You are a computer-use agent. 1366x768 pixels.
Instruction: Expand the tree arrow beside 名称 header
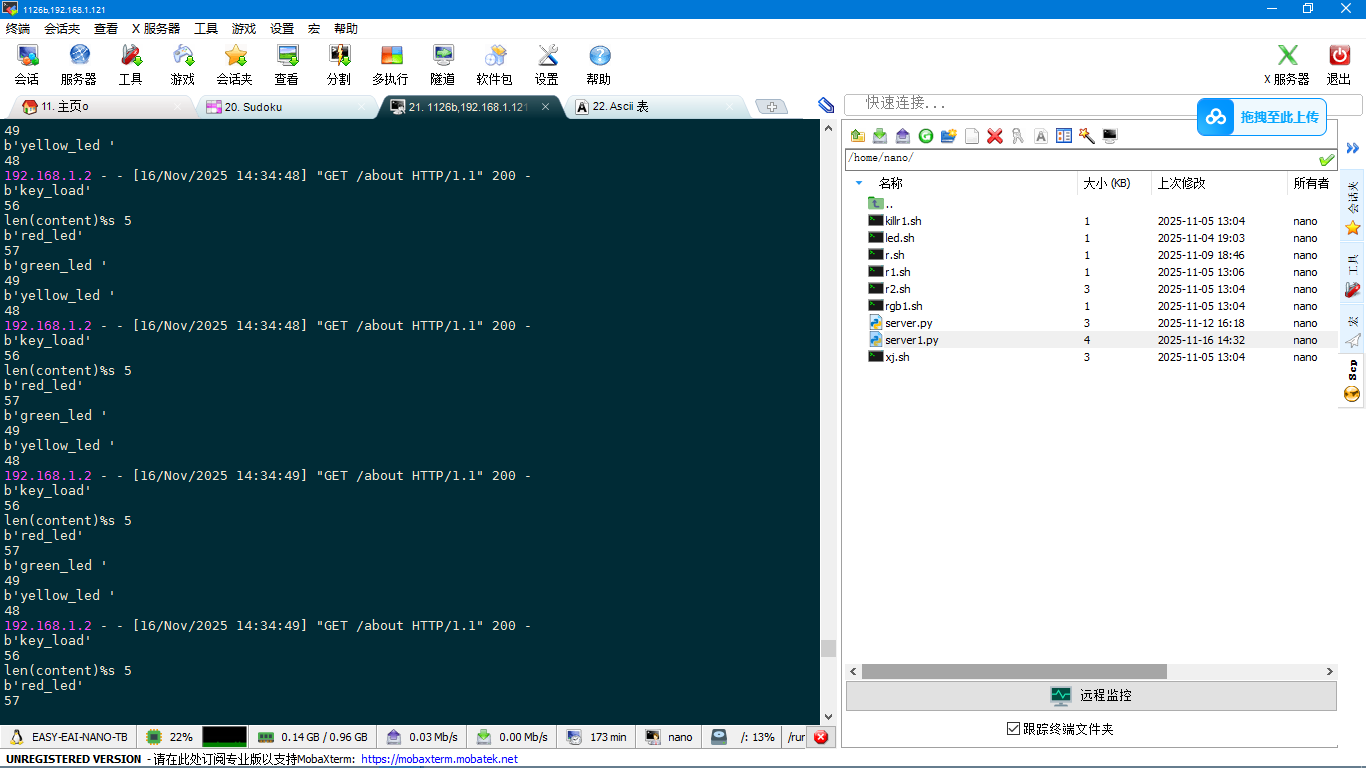pos(858,183)
